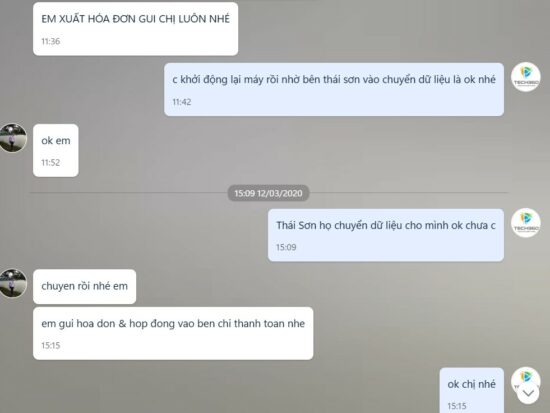
Task: Jump to latest message with down-chevron button
Action: click(x=528, y=393)
